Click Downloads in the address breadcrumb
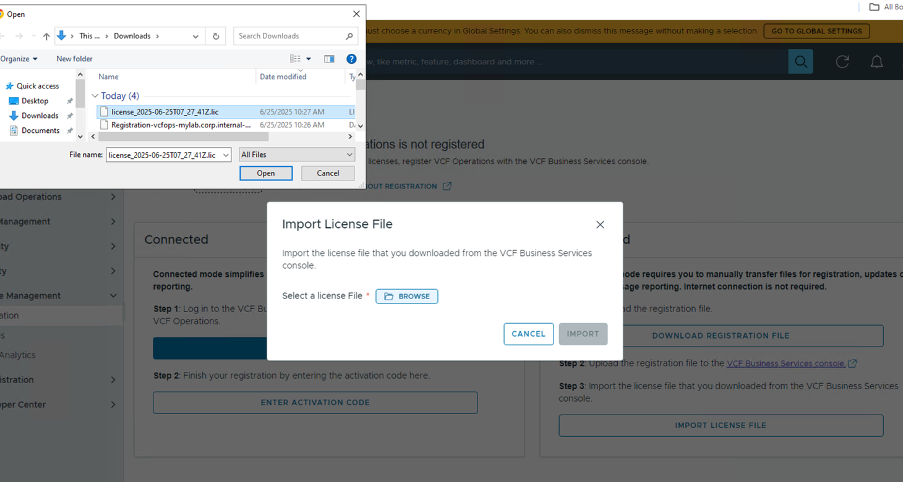Image resolution: width=904 pixels, height=482 pixels. [132, 36]
